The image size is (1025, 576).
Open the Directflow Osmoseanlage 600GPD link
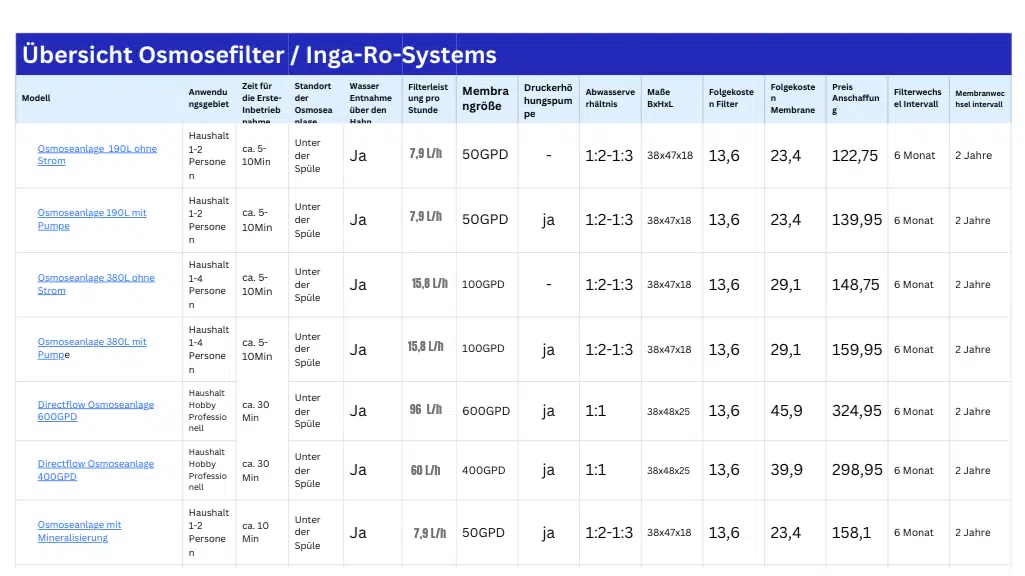95,411
